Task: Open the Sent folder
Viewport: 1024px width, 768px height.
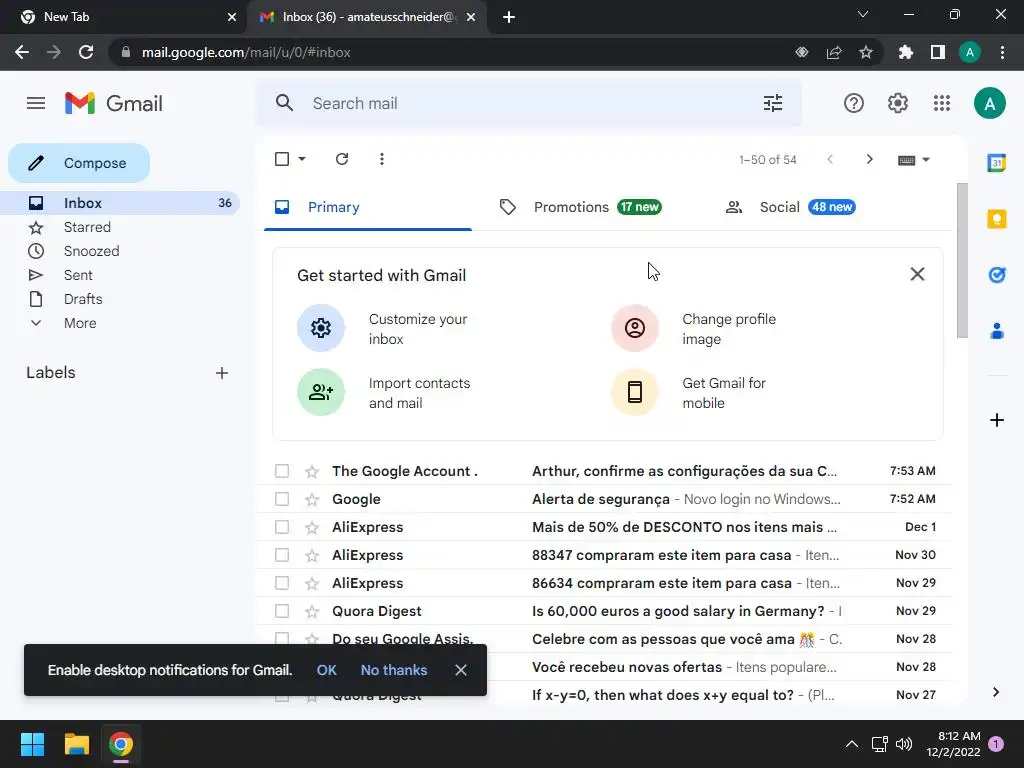Action: click(x=120, y=276)
